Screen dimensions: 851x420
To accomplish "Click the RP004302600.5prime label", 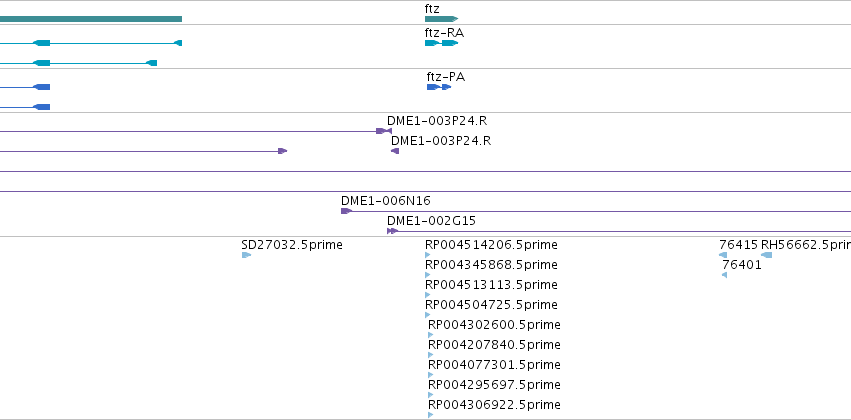I will [494, 324].
